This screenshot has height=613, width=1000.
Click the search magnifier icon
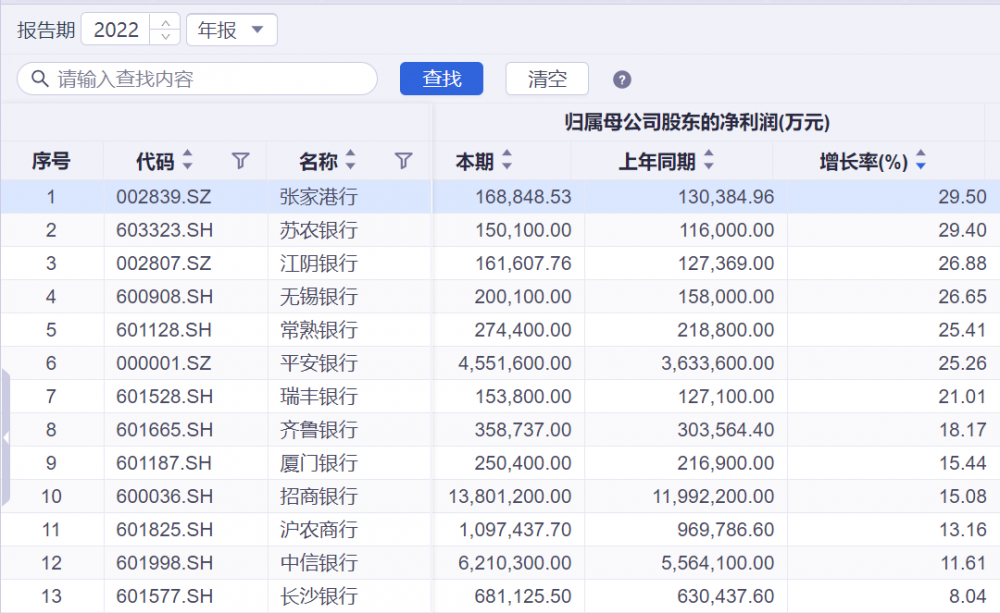(x=40, y=78)
